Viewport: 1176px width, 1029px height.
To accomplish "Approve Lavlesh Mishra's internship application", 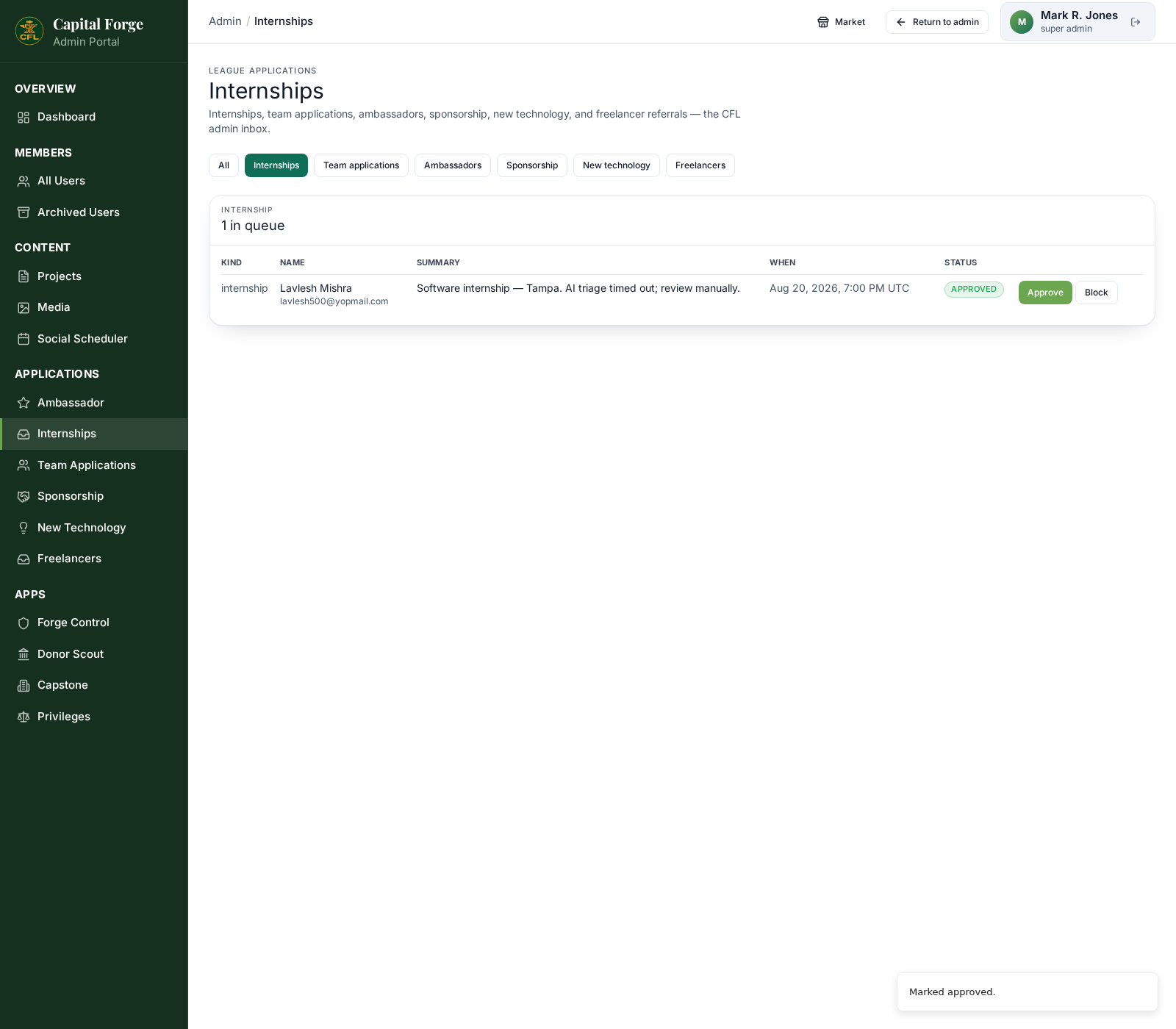I will 1045,293.
